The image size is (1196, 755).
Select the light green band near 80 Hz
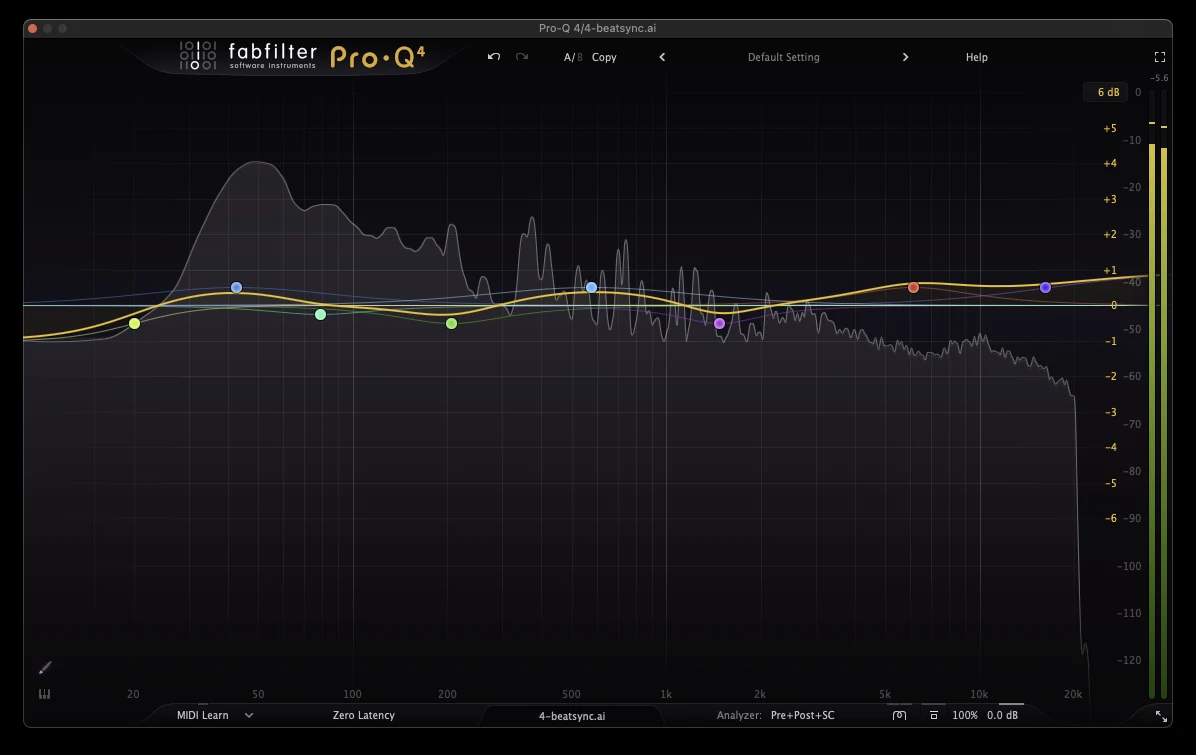320,314
